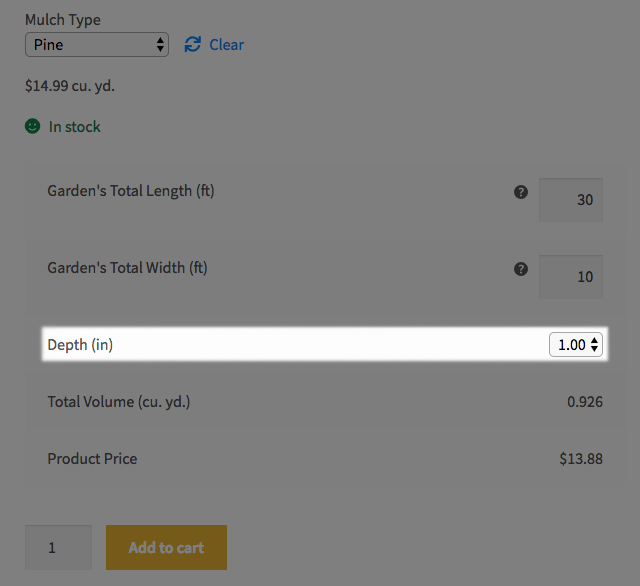Focus the Garden's Total Length input field
The width and height of the screenshot is (640, 586).
point(571,199)
